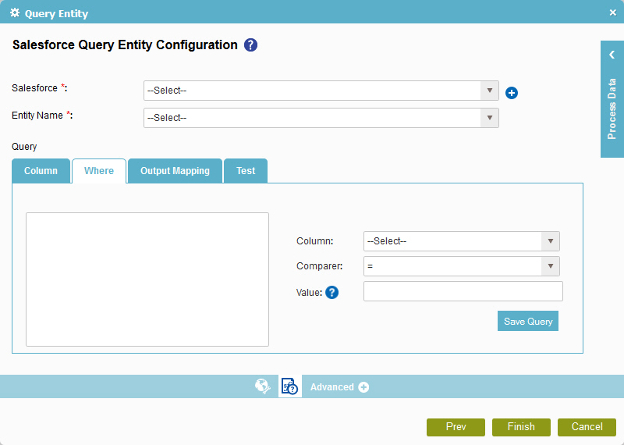Click into the Value input field
Viewport: 624px width, 445px height.
[x=463, y=291]
